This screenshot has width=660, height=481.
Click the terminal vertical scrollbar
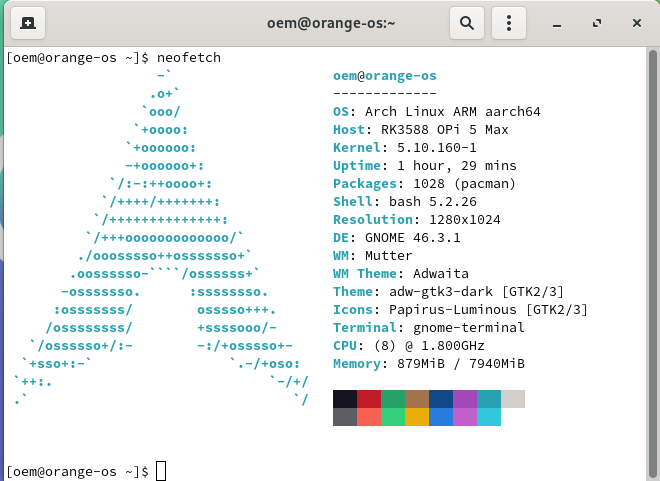[x=652, y=264]
